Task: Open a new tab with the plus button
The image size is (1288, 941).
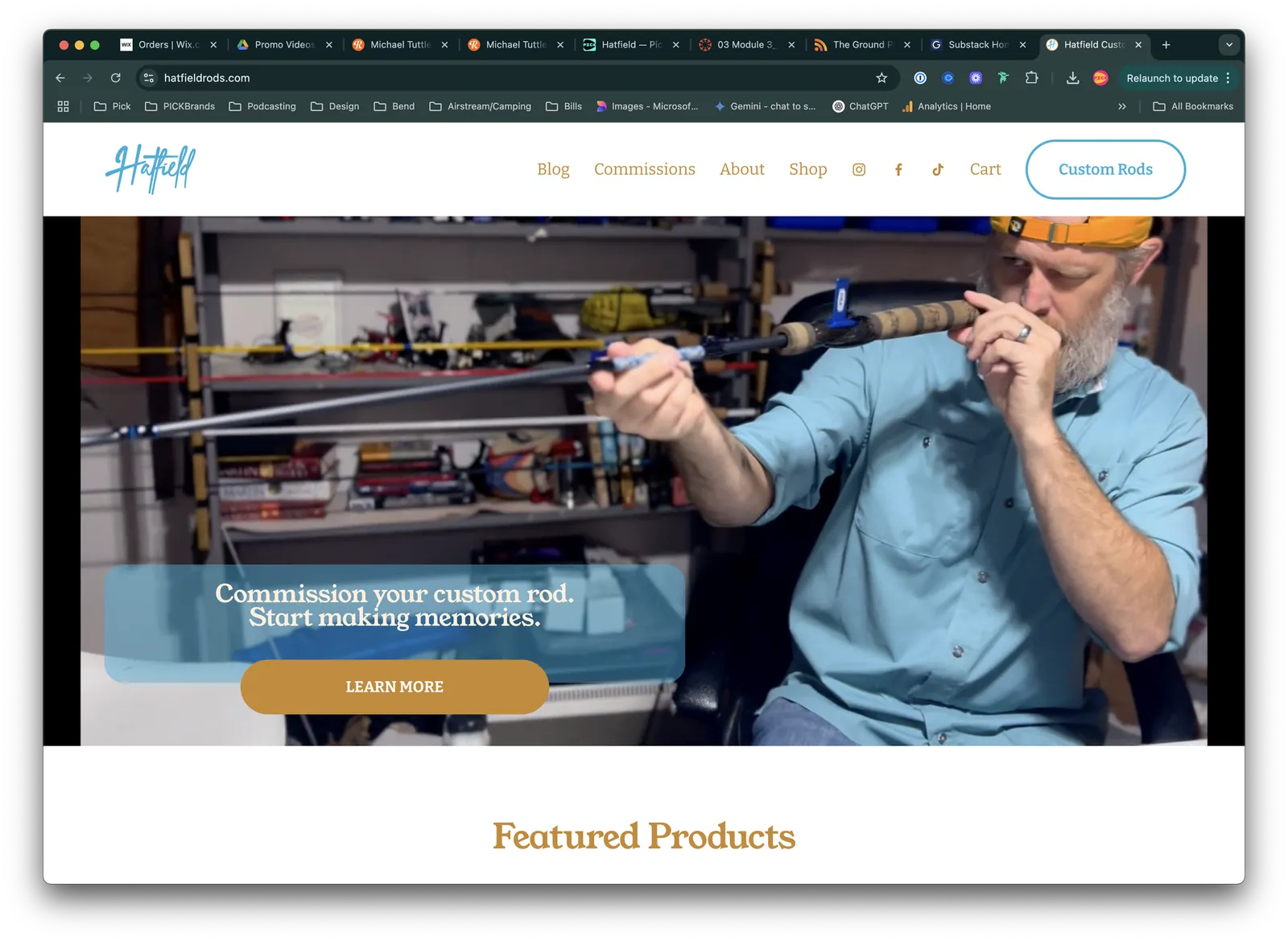Action: 1166,45
